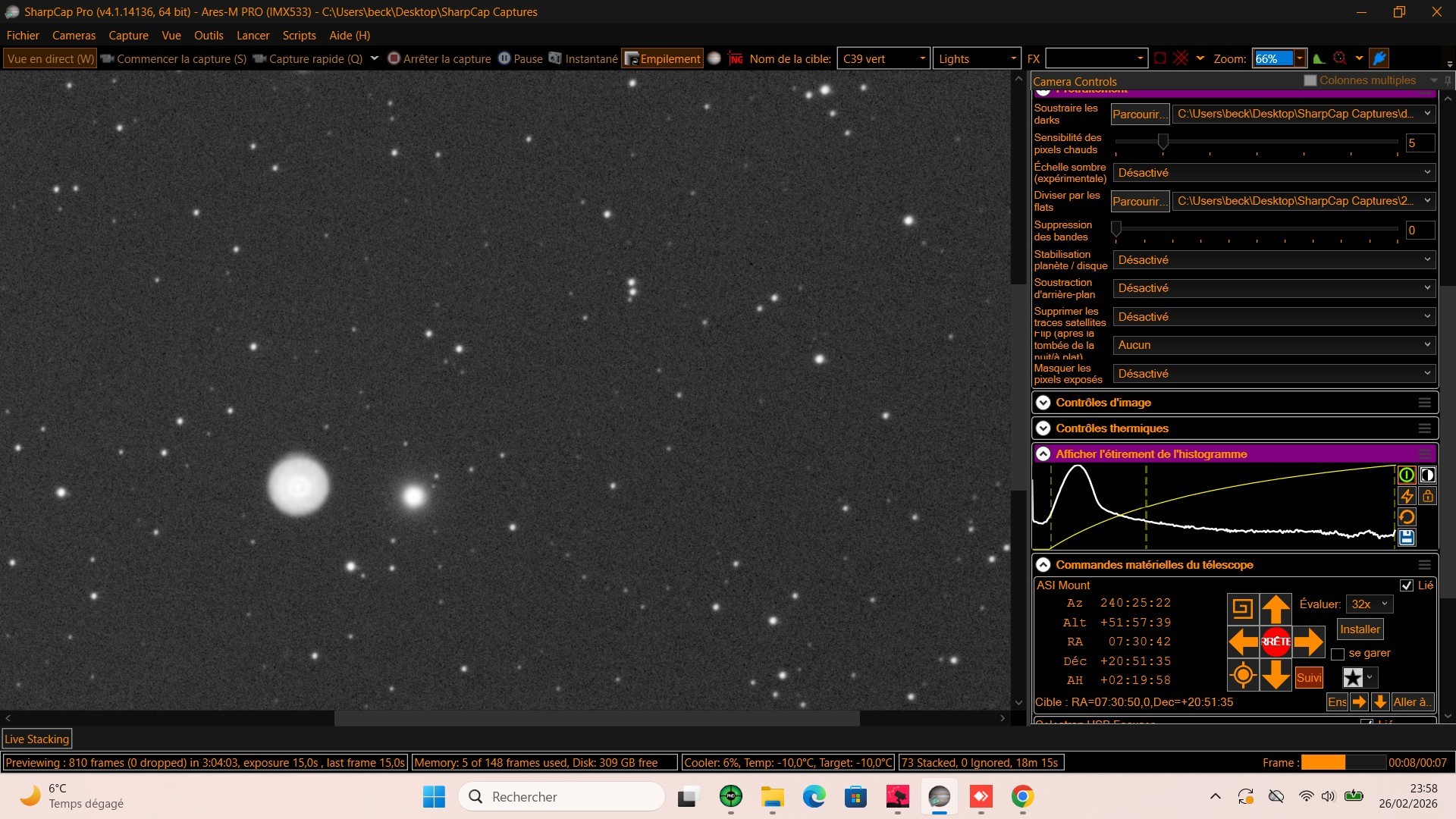Open the Outils menu
1456x819 pixels.
[209, 36]
